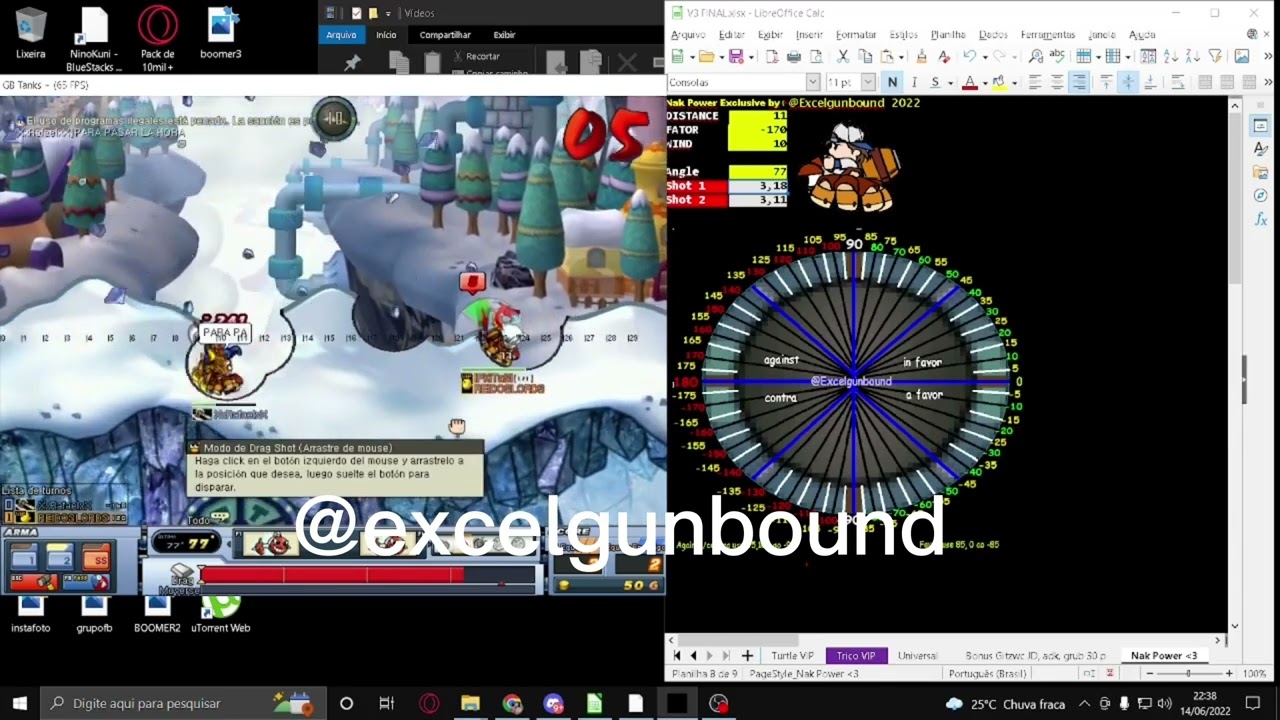Click the Sort descending icon
1280x720 pixels.
1193,57
